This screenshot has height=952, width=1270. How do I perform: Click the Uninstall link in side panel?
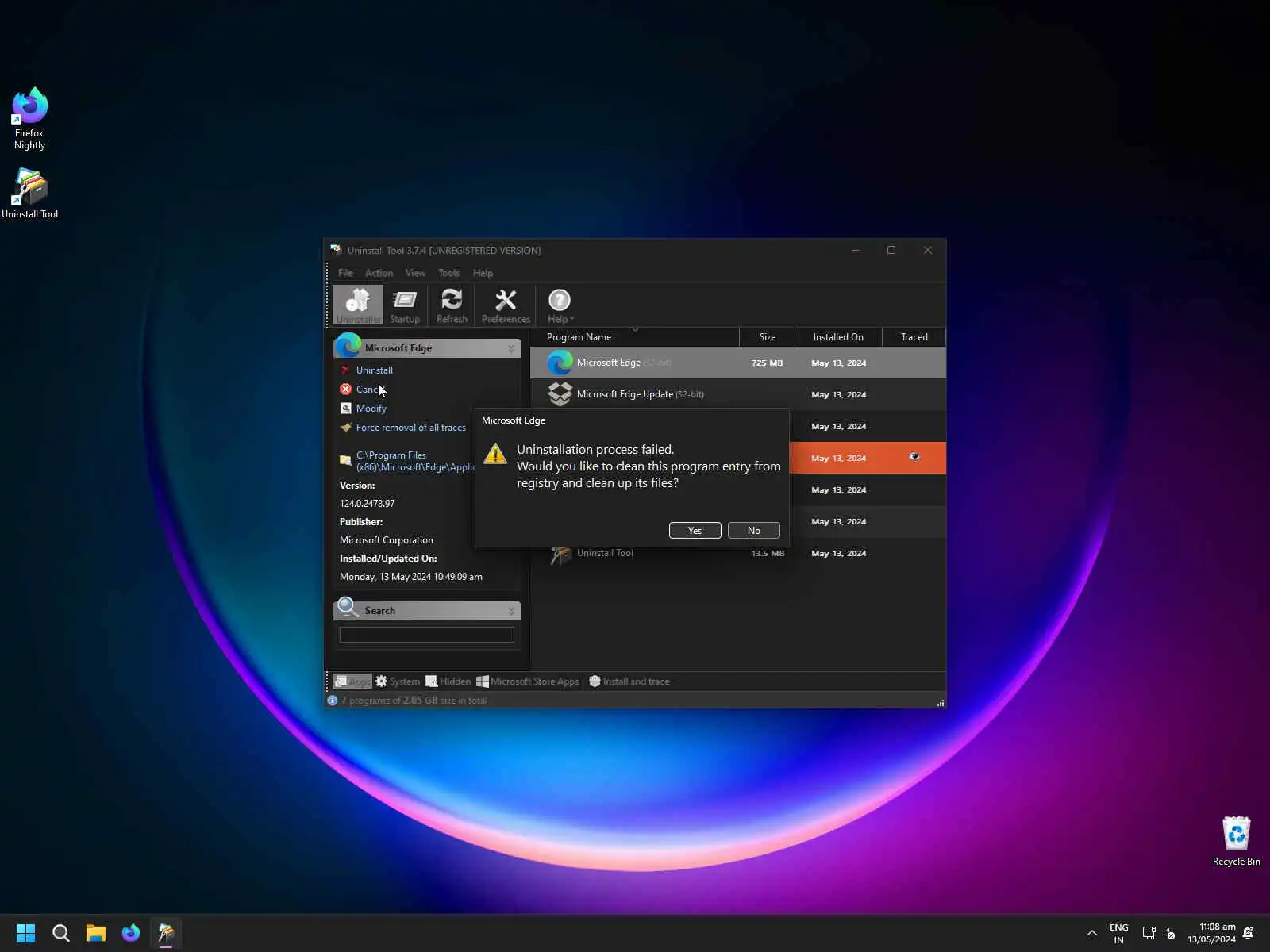tap(374, 370)
